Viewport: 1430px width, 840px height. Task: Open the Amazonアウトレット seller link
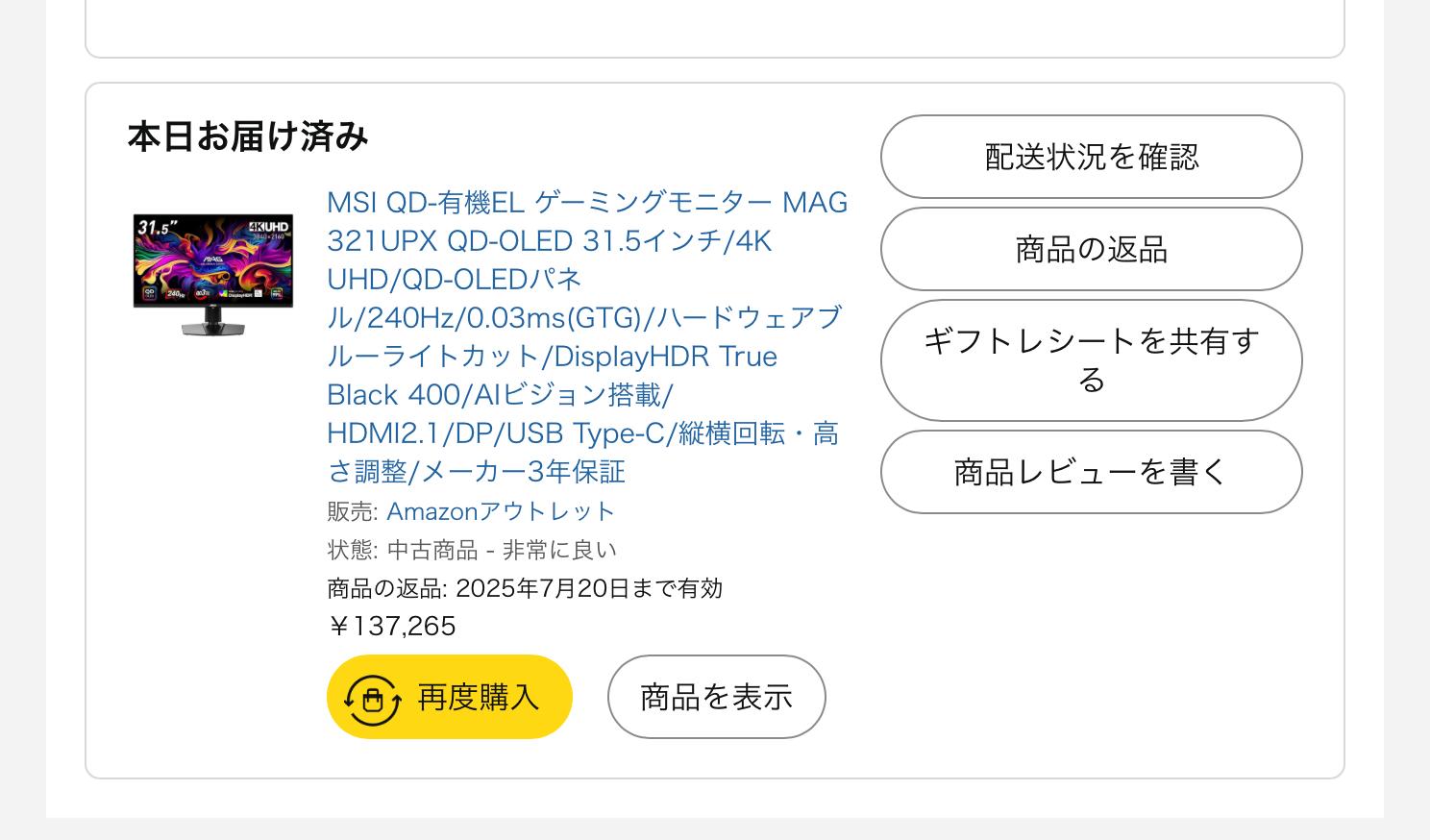point(500,511)
